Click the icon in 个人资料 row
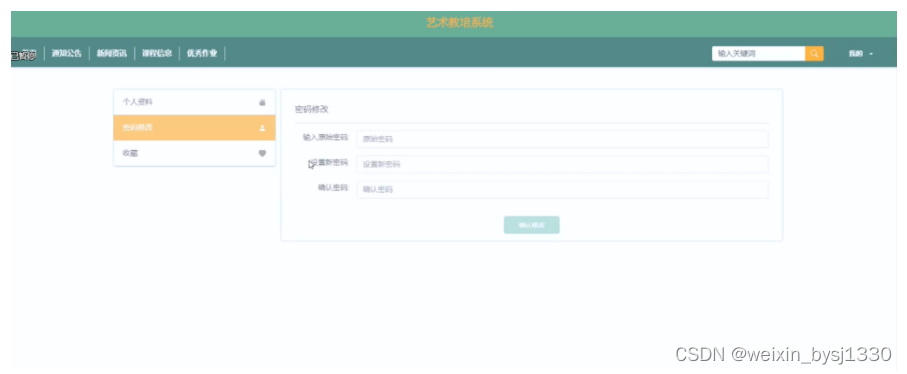The image size is (907, 374). point(262,102)
